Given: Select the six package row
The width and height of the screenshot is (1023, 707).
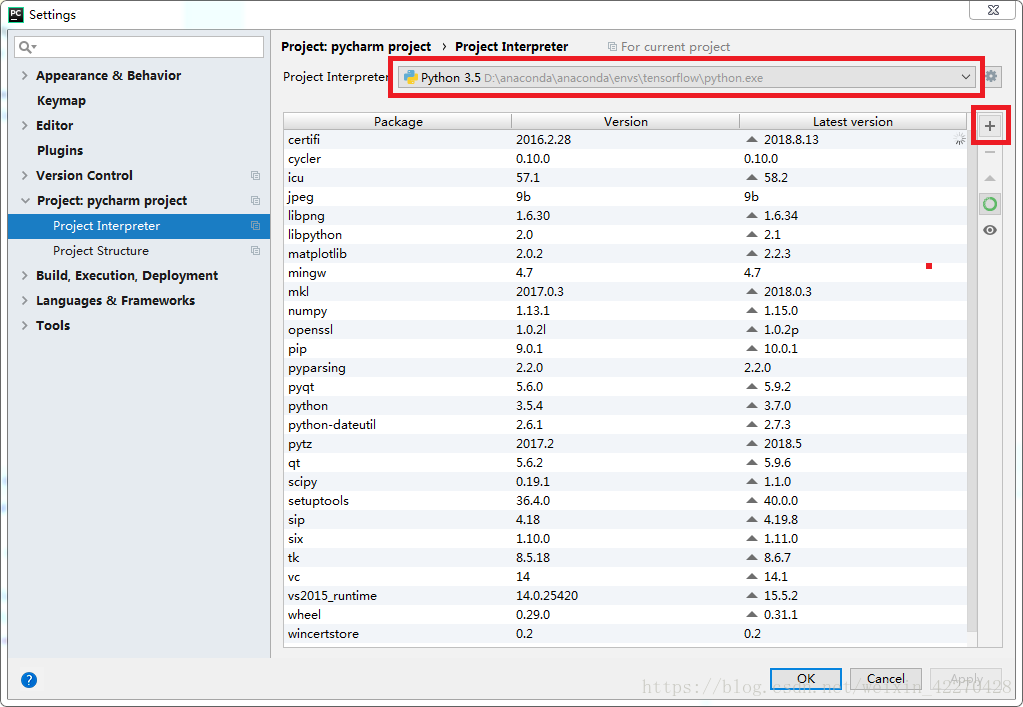Looking at the screenshot, I should 626,538.
